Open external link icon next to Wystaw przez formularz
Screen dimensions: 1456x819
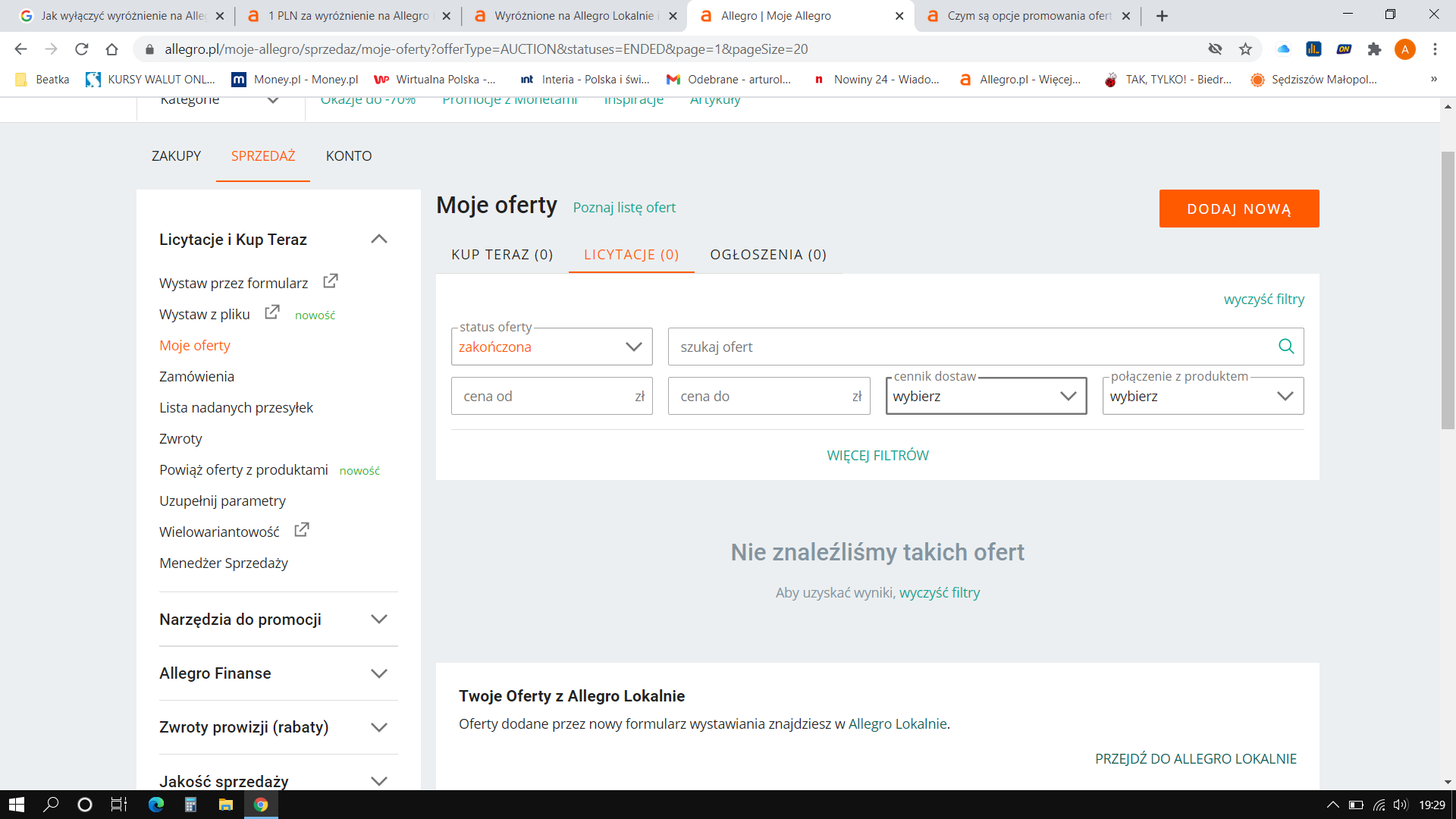point(330,281)
